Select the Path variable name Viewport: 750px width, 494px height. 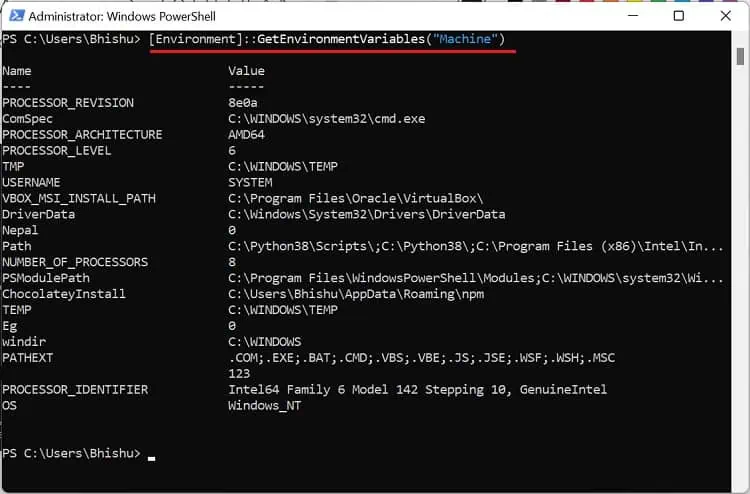(x=17, y=246)
